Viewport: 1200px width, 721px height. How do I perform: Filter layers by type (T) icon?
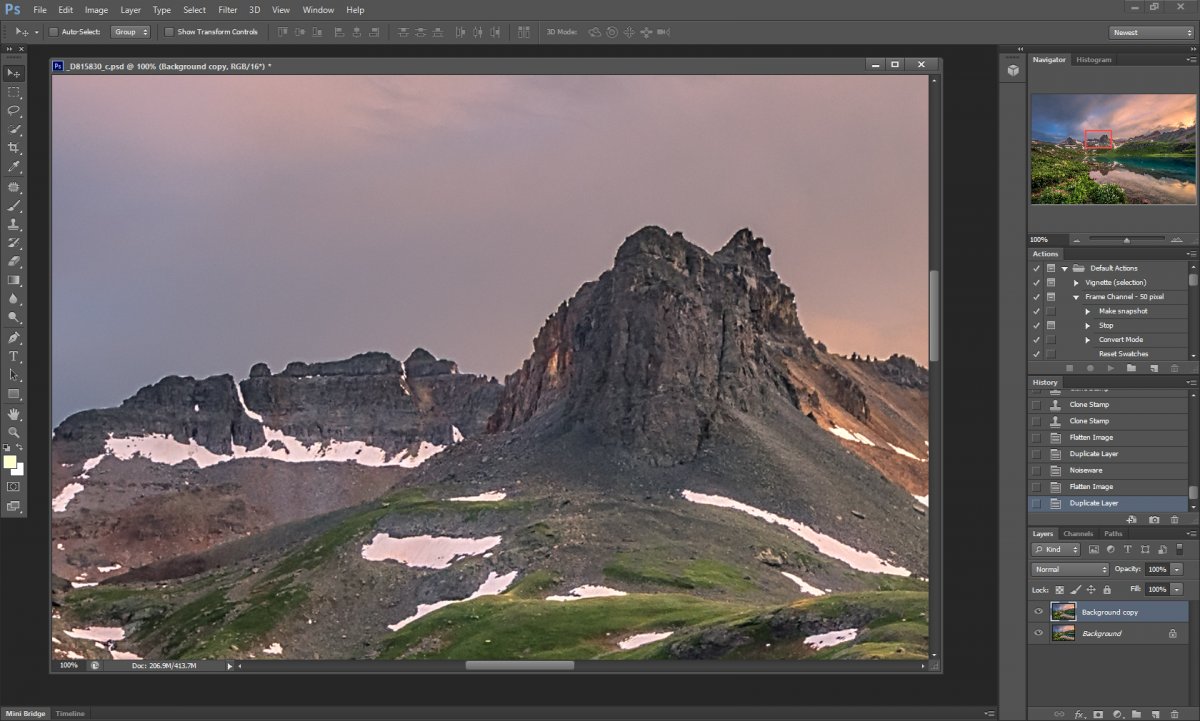pos(1128,550)
